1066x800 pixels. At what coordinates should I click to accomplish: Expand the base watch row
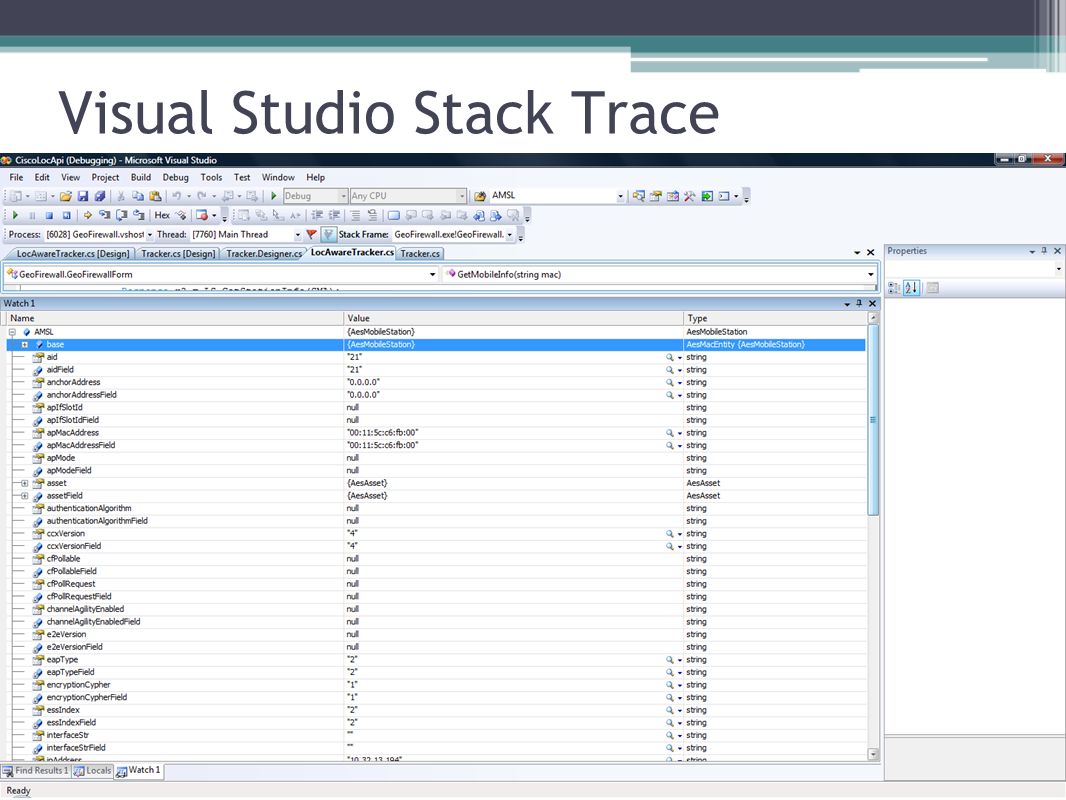[x=24, y=345]
